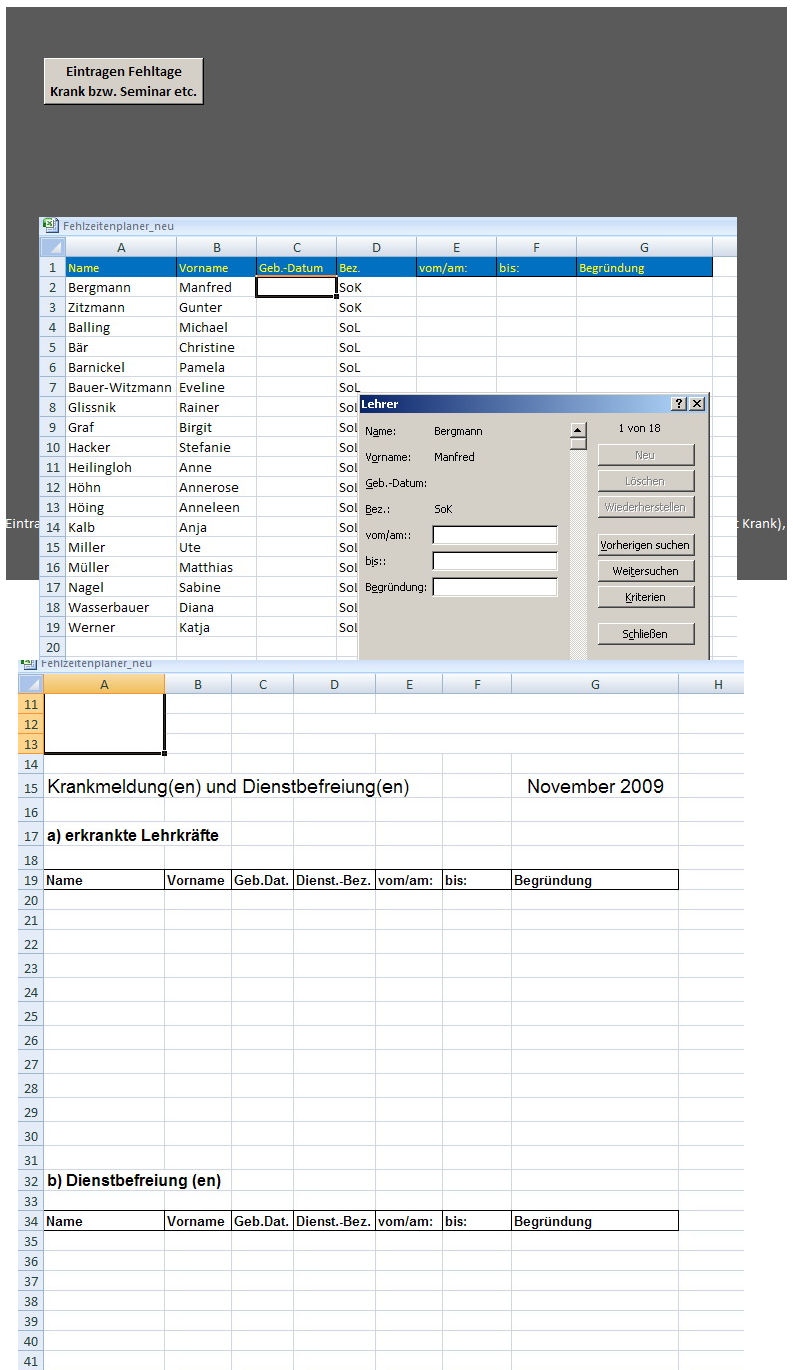This screenshot has width=793, height=1370.
Task: Select the cell with first name Matthias
Action: click(x=216, y=567)
